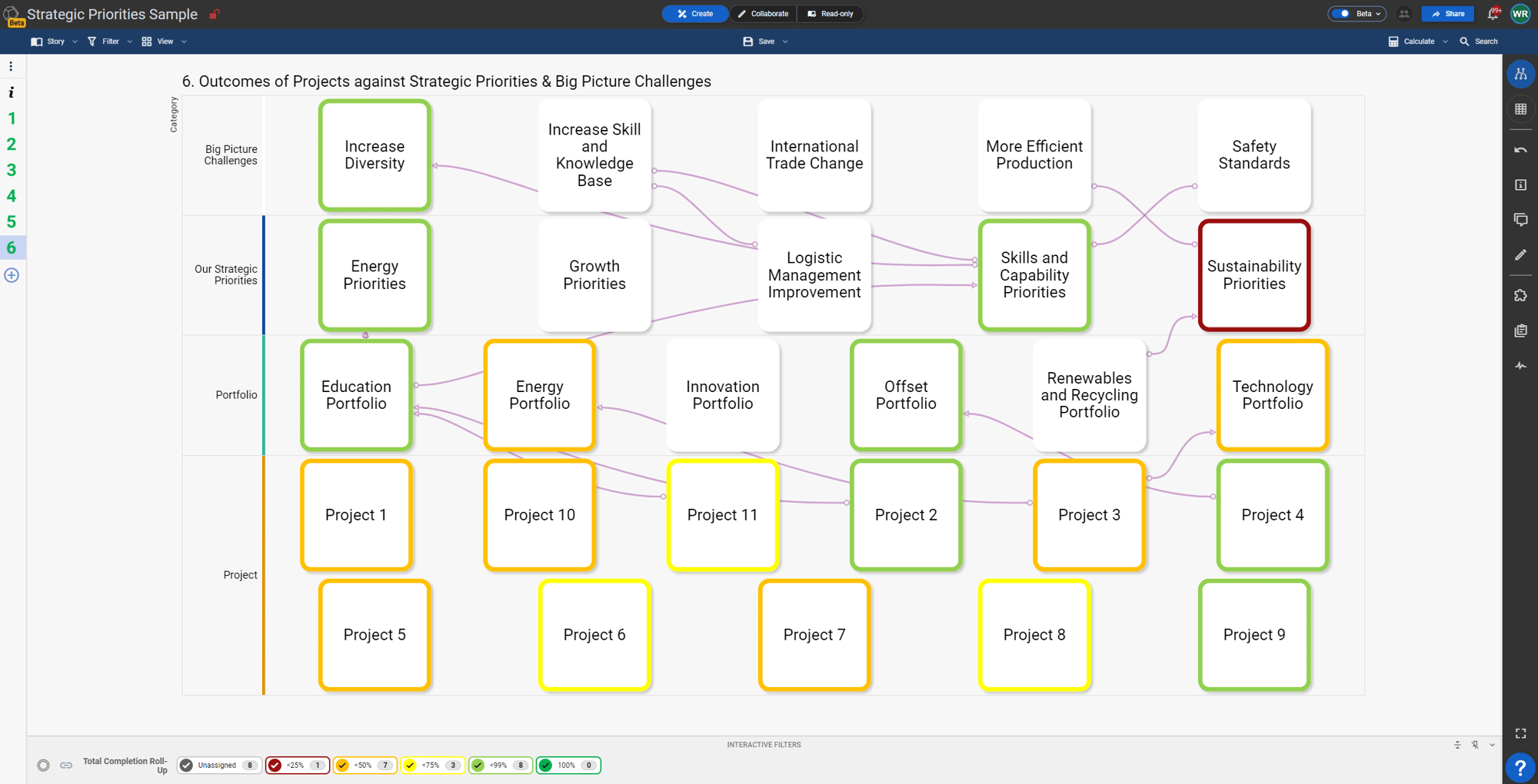
Task: Uncheck the <50% completion filter
Action: click(x=343, y=765)
